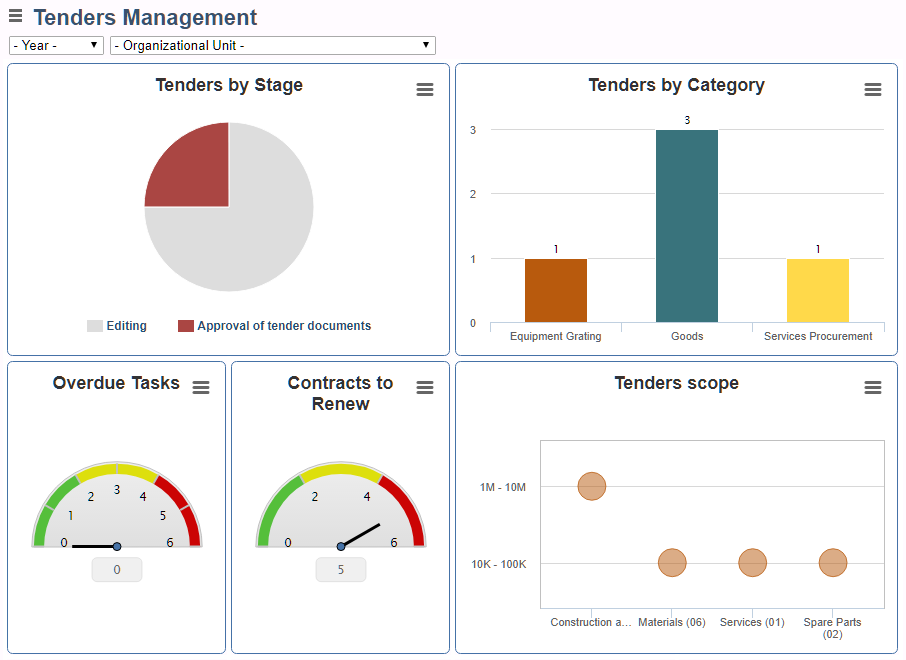Expand the Construction category label in Tenders scope
Screen dimensions: 906x660
point(591,621)
